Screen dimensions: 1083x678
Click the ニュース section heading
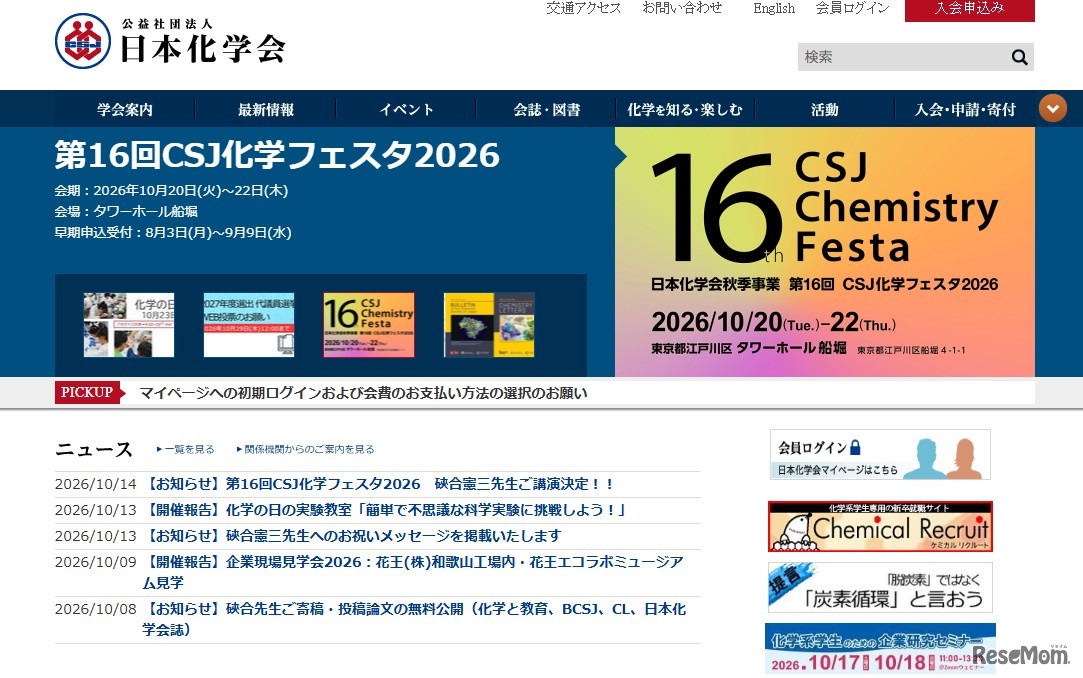click(94, 449)
